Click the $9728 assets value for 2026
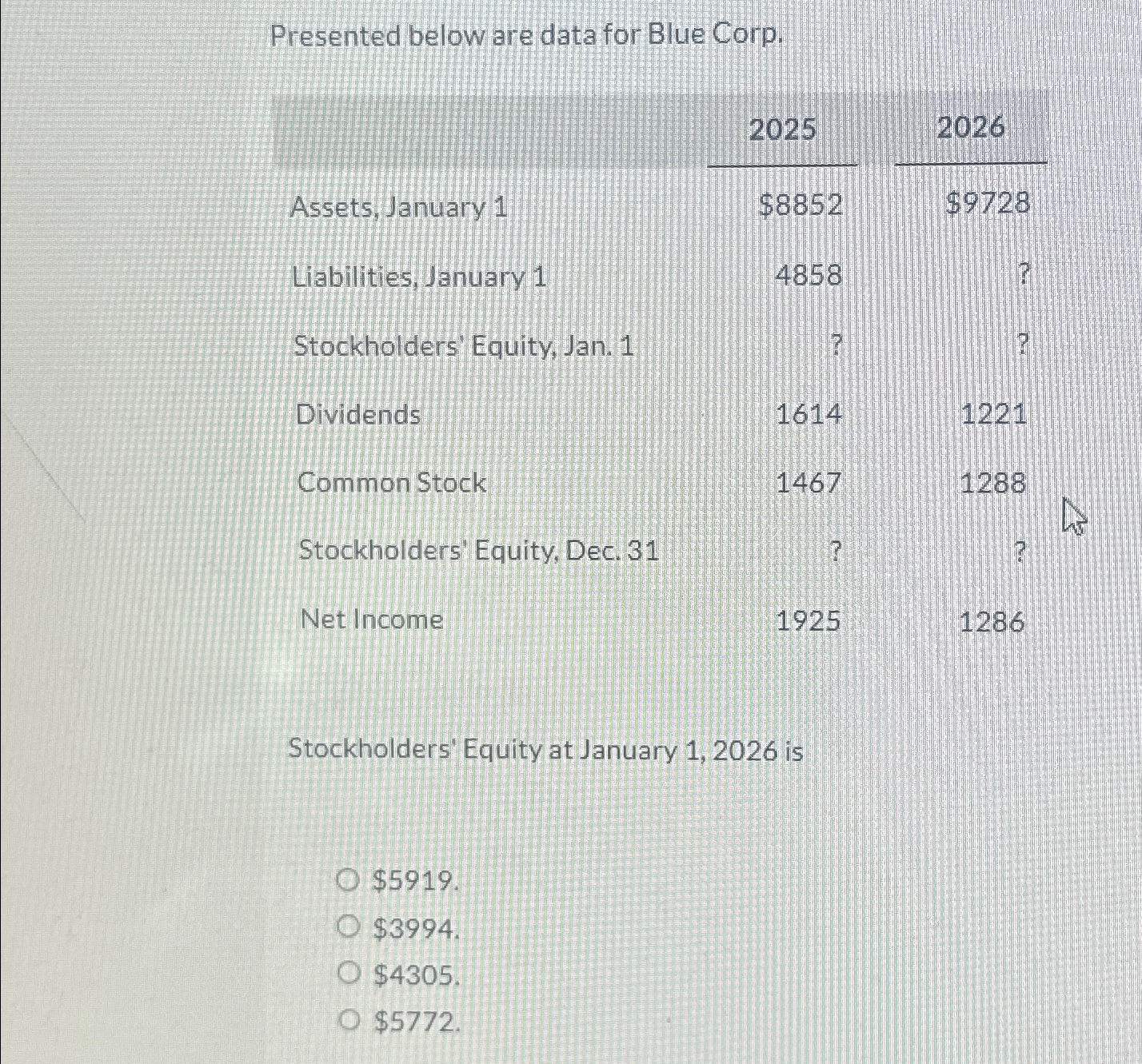Screen dimensions: 1142x1064 (989, 205)
